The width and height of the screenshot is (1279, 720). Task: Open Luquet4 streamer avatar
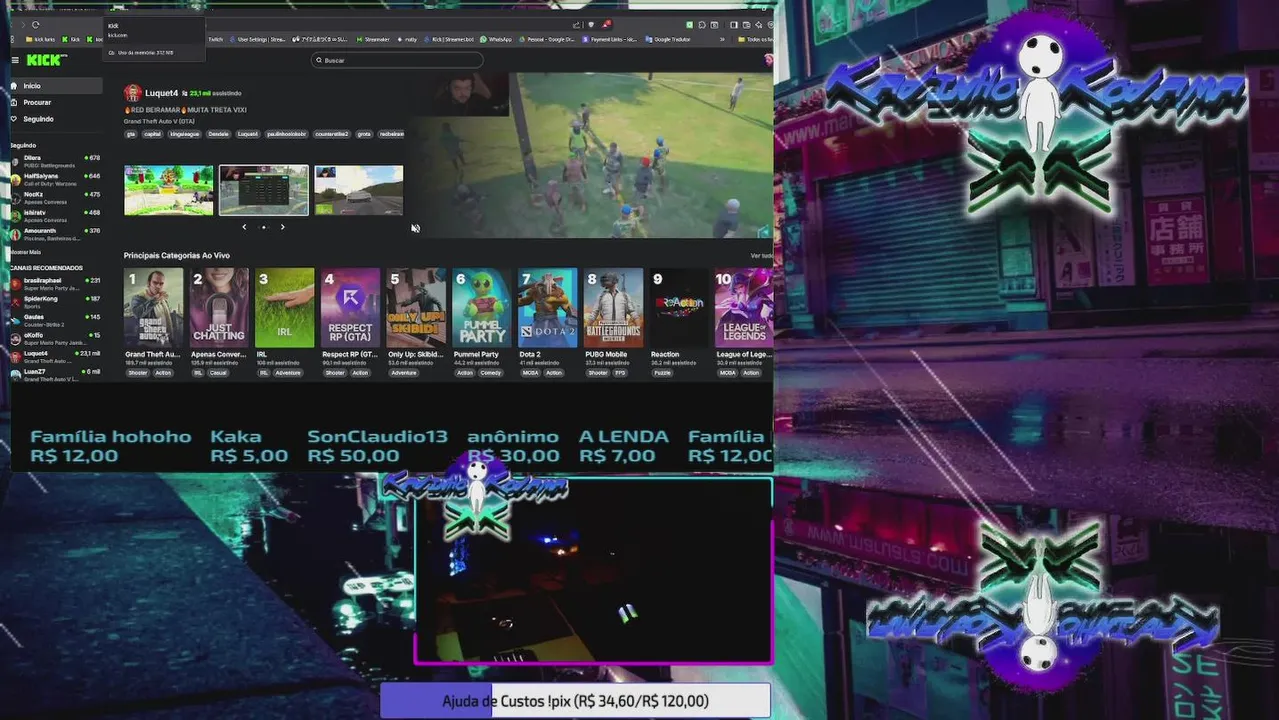pos(132,93)
